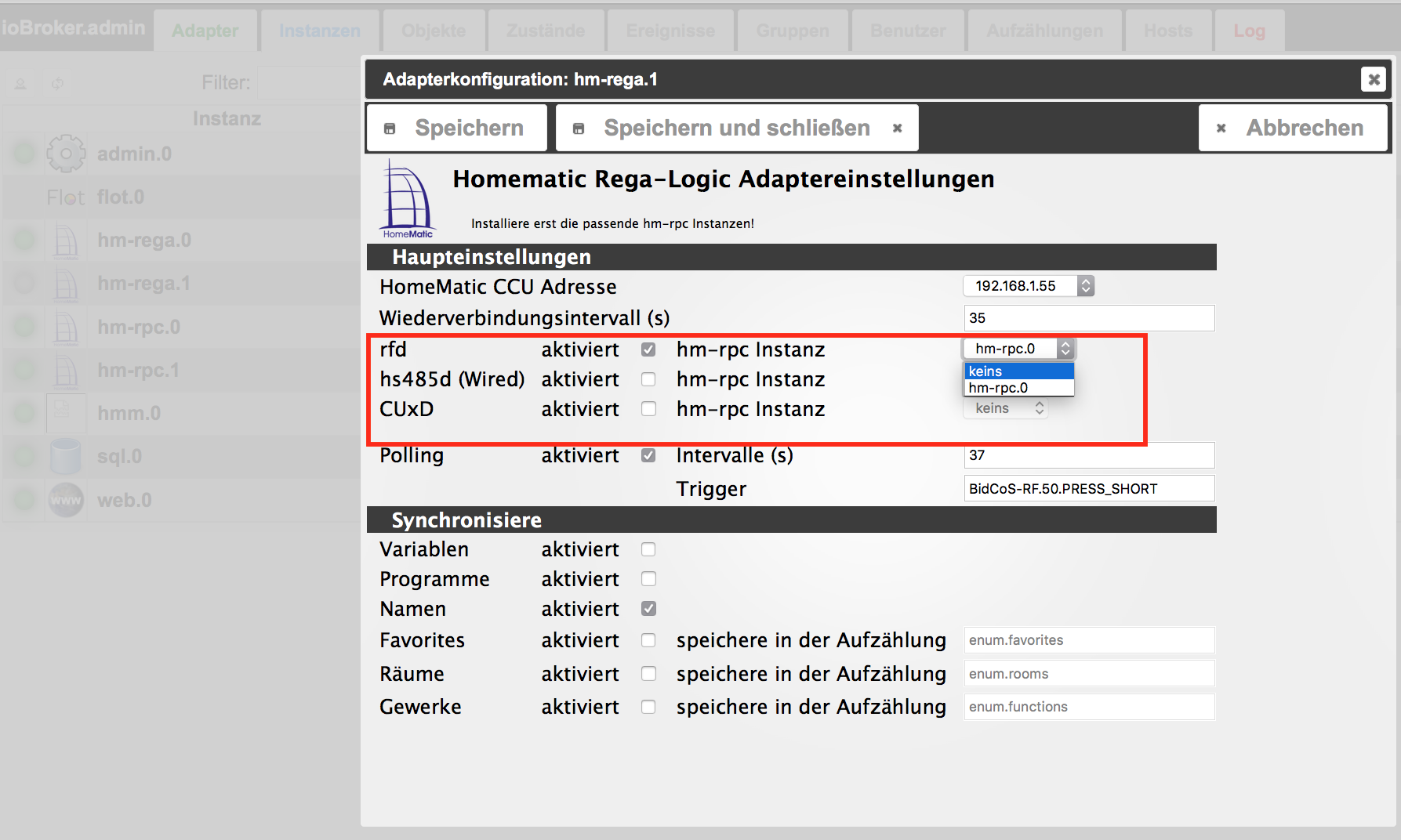Click the Speichern button
The image size is (1401, 840).
(457, 128)
